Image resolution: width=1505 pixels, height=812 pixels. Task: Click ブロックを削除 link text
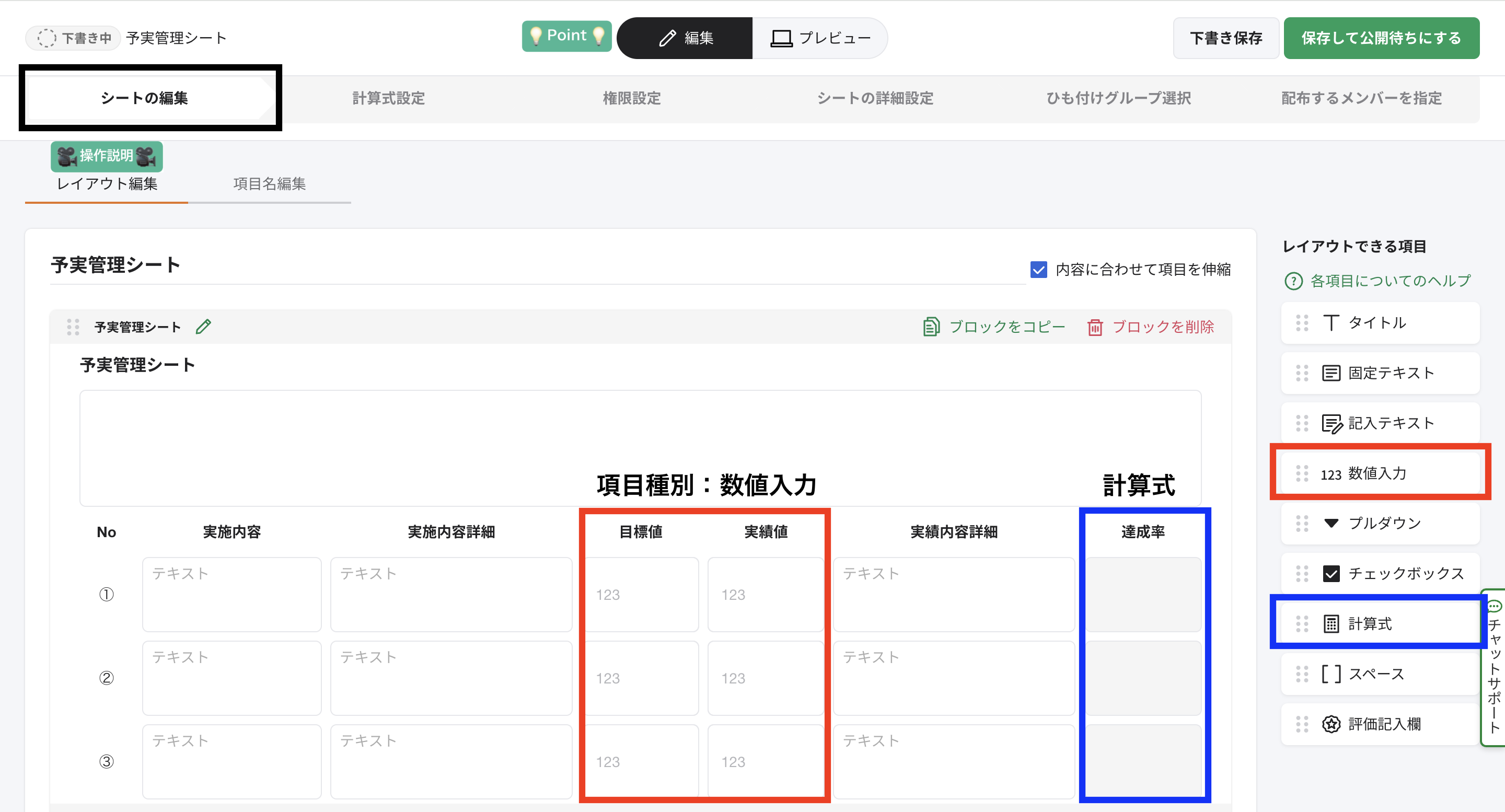(x=1163, y=327)
